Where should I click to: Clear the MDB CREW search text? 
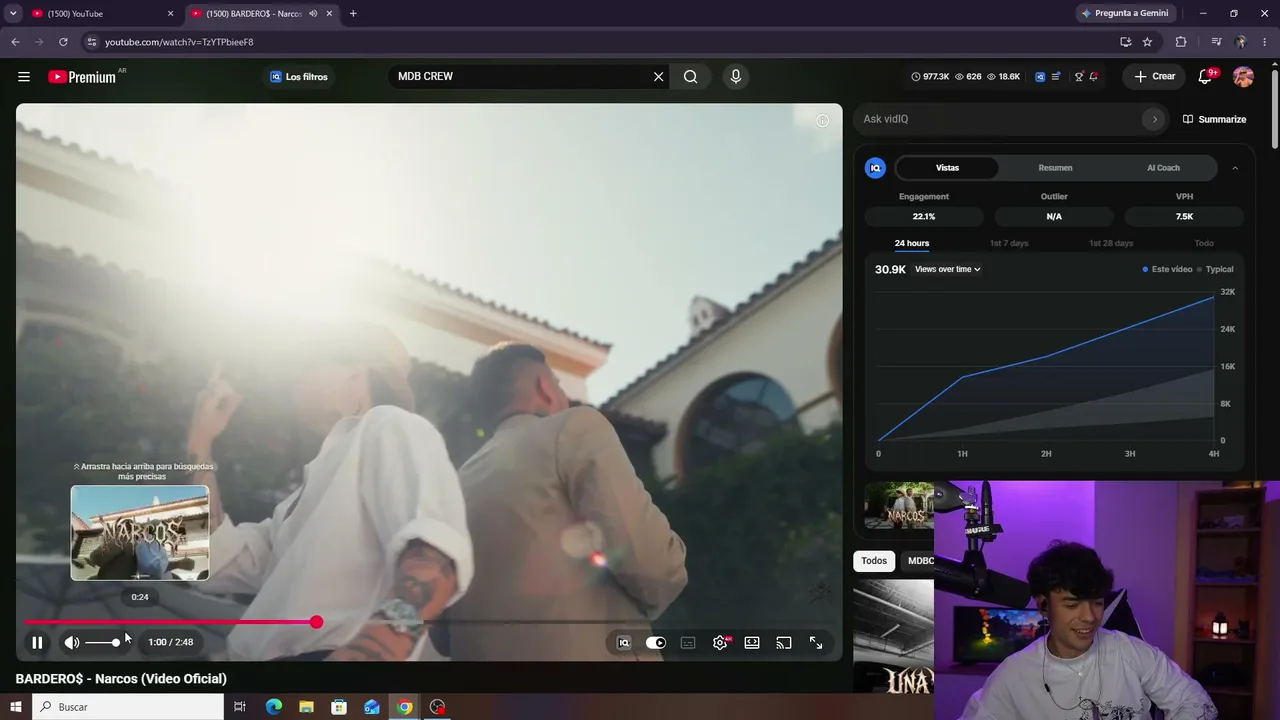point(658,77)
